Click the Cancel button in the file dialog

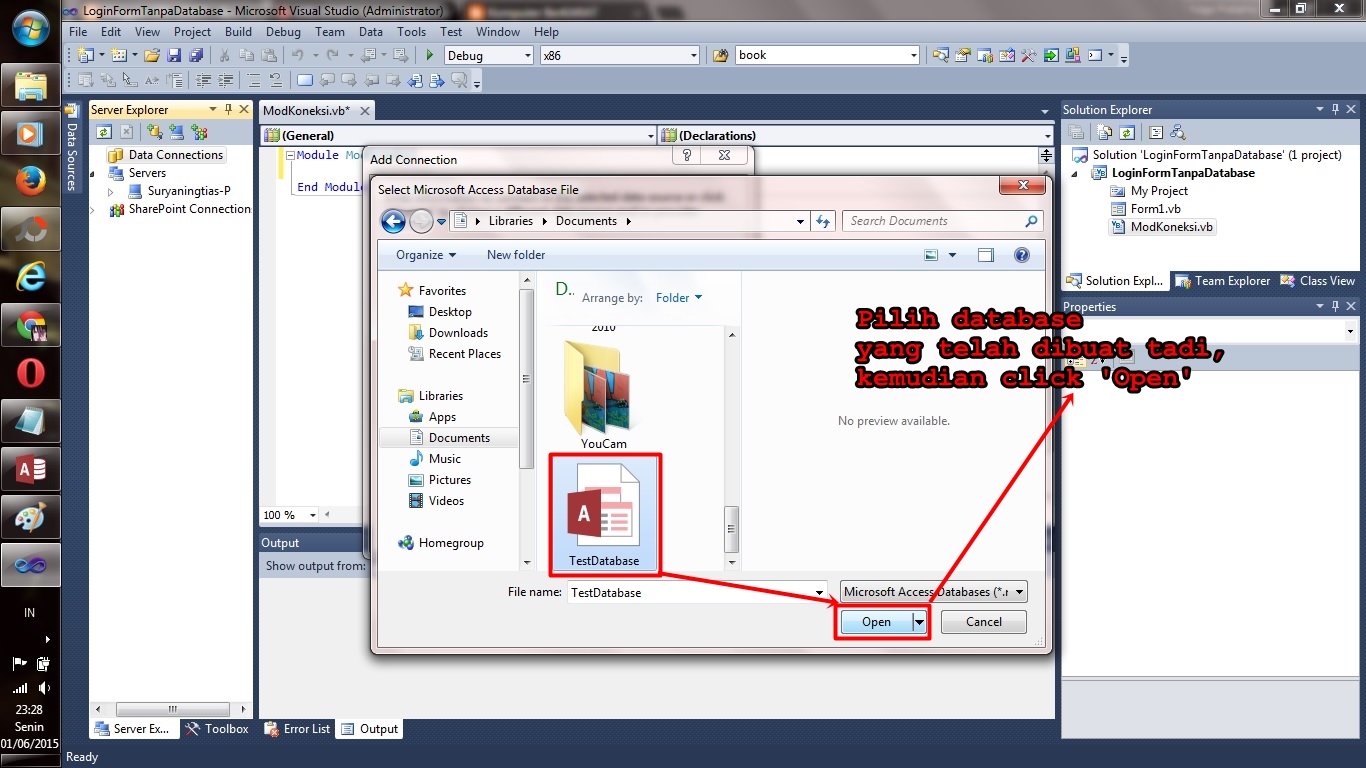[982, 621]
